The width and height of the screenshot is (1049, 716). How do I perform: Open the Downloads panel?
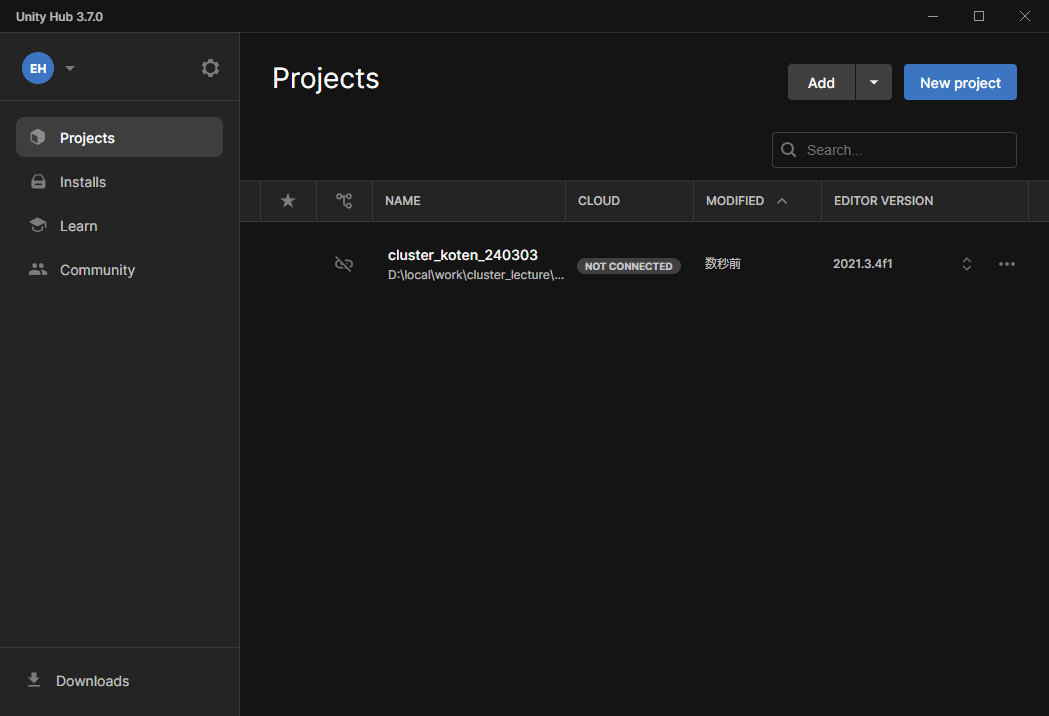(x=119, y=681)
